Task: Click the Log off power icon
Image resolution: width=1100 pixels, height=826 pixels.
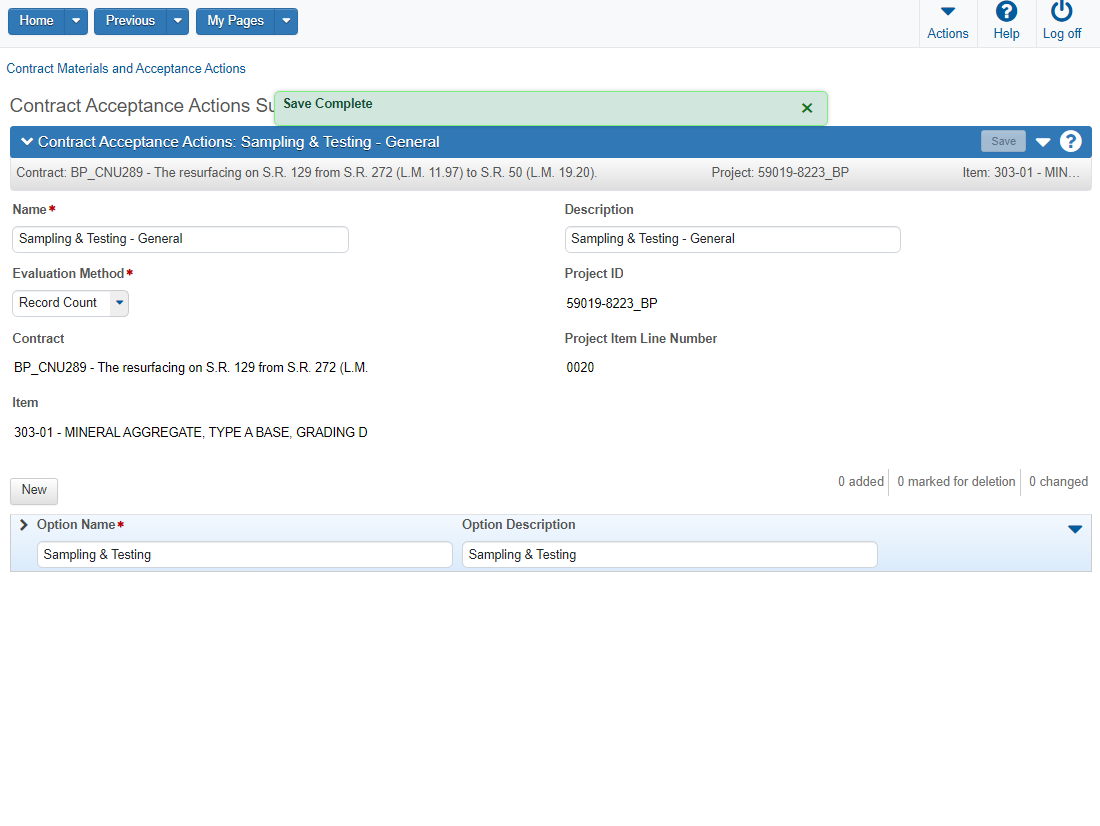Action: [x=1061, y=12]
